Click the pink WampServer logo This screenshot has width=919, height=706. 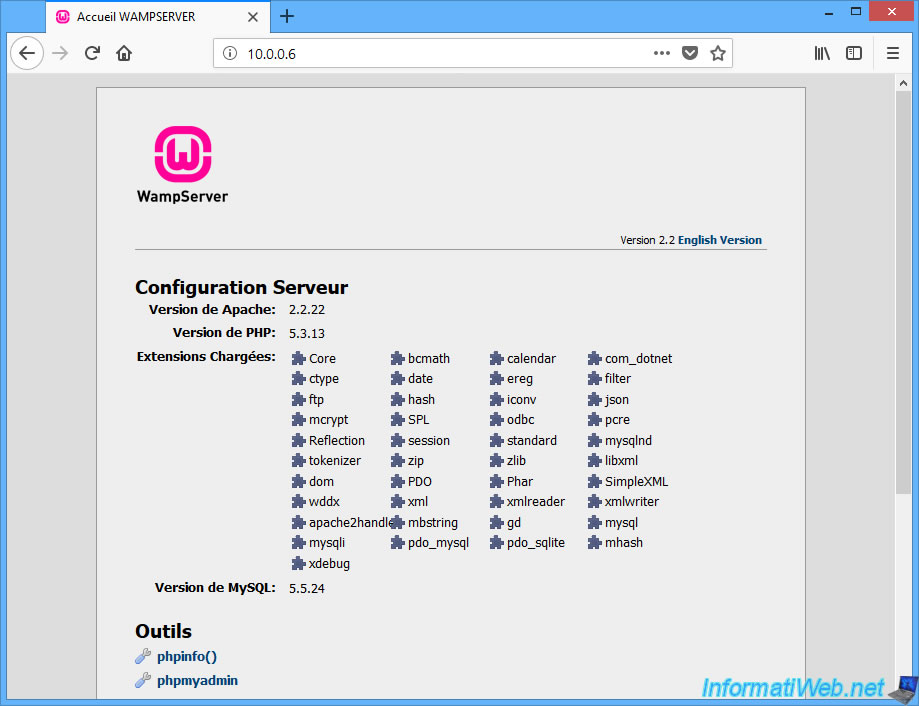click(183, 154)
